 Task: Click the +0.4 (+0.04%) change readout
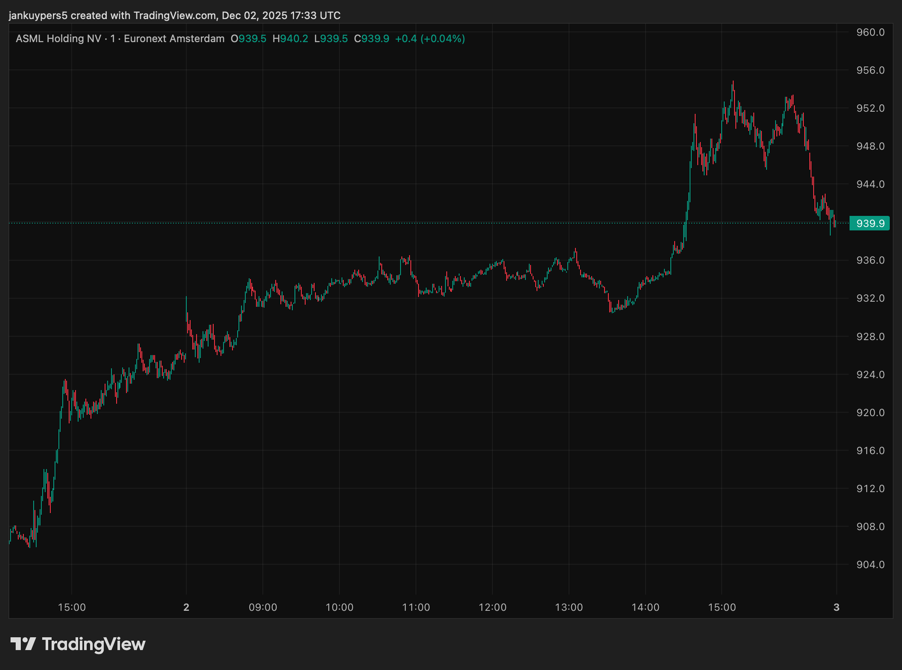(430, 39)
